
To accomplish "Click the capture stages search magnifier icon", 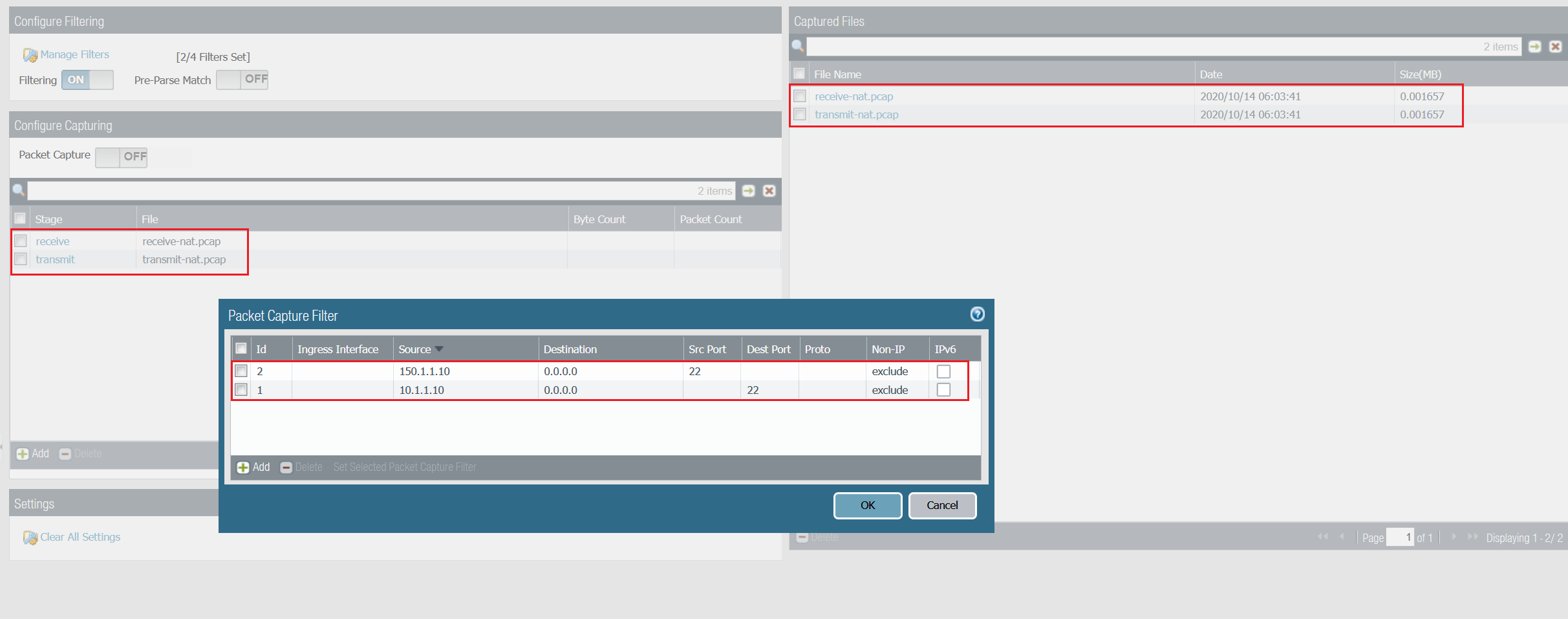I will 19,190.
